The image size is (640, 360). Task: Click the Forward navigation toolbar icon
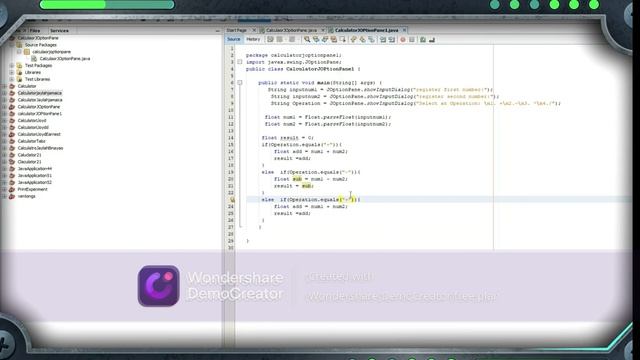(292, 40)
